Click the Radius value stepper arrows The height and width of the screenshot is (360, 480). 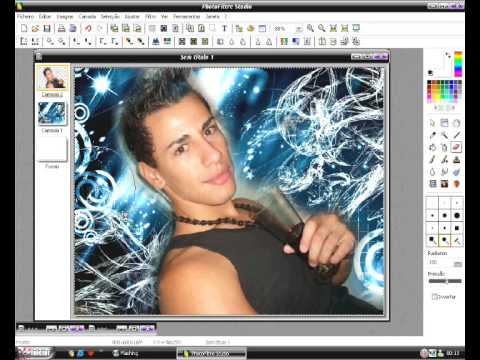458,264
